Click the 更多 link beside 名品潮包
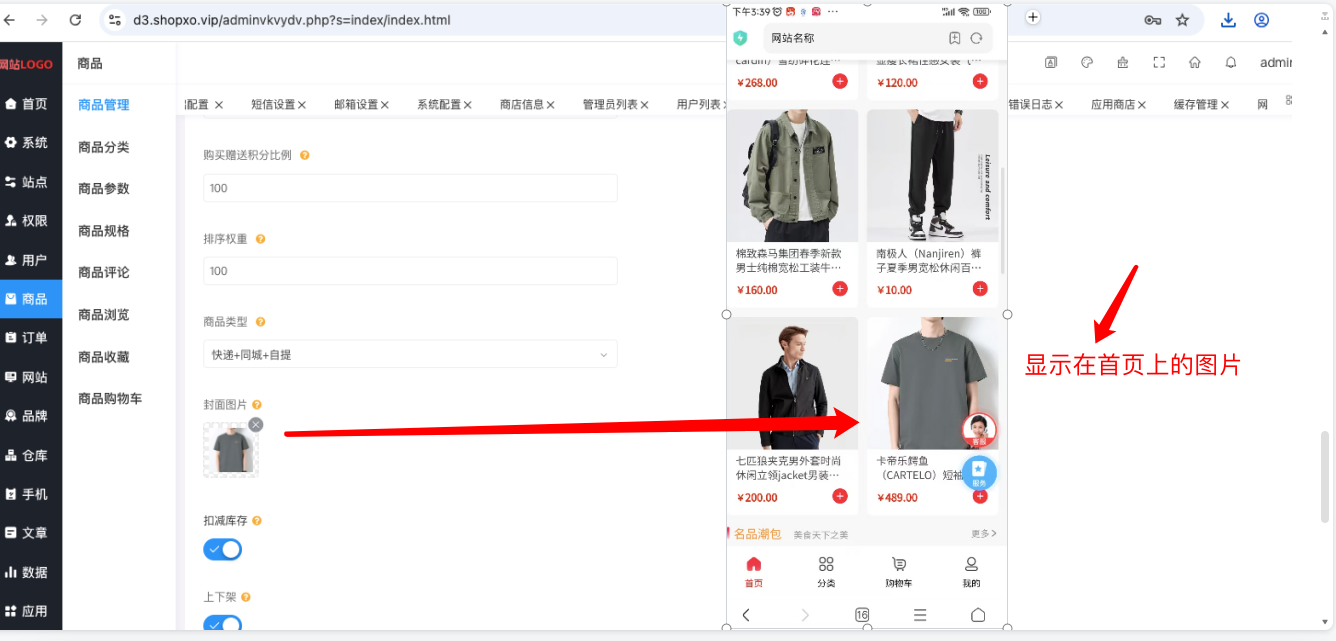The height and width of the screenshot is (641, 1336). pos(984,534)
